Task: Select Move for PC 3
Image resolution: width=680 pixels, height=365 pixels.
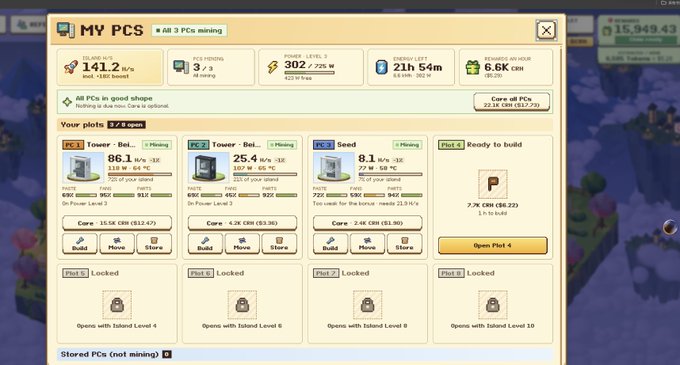Action: coord(367,244)
